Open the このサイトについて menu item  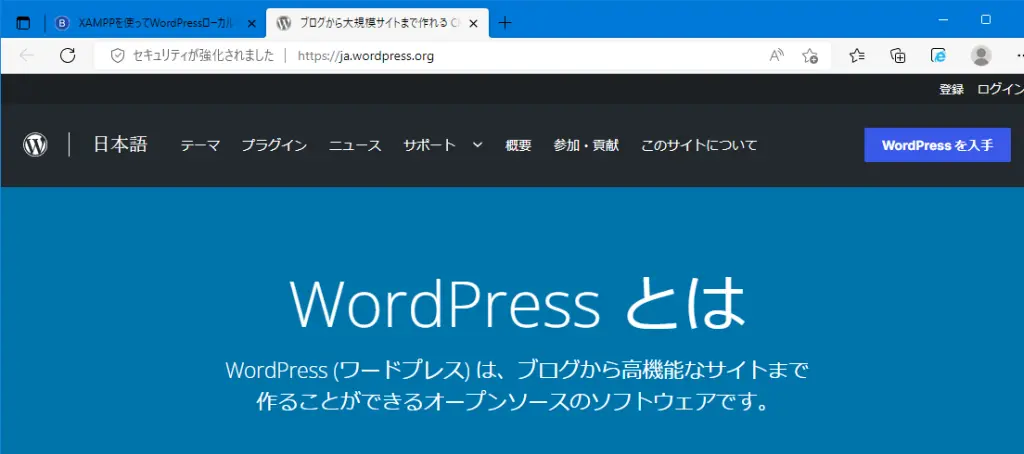(699, 146)
